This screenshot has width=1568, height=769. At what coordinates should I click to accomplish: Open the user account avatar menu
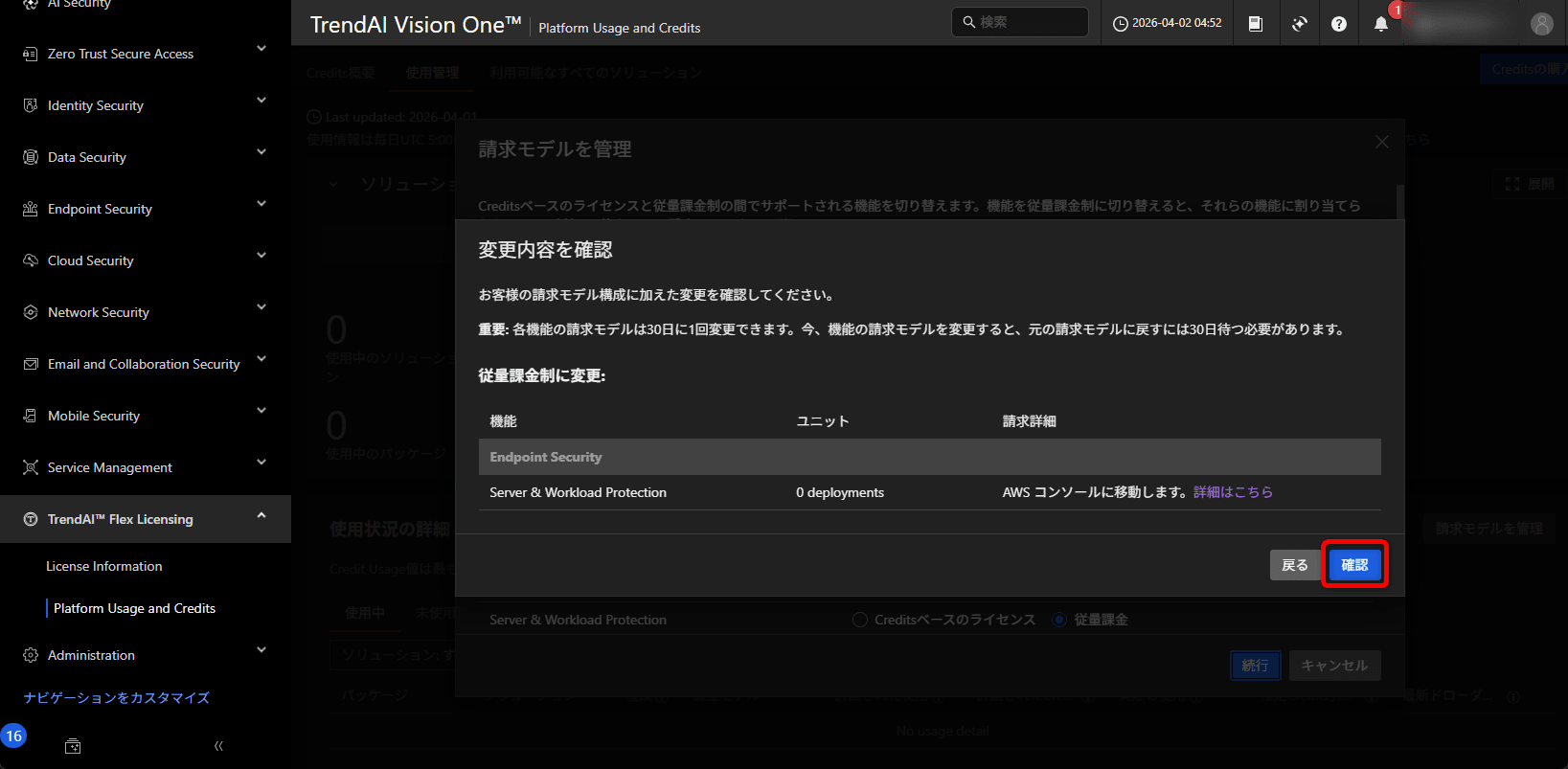[x=1541, y=24]
